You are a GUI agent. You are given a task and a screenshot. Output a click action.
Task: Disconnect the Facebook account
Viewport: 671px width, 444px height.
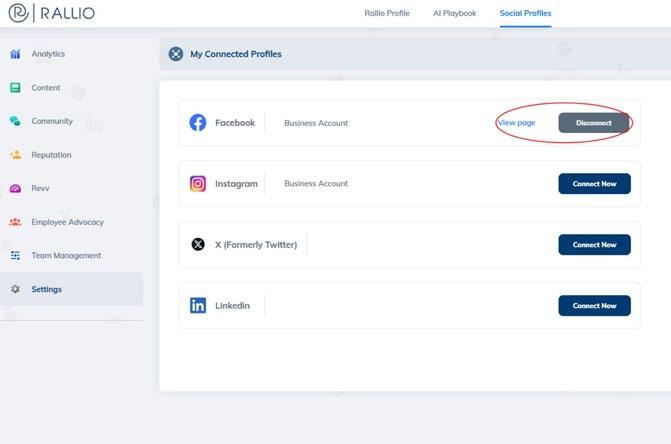coord(594,123)
